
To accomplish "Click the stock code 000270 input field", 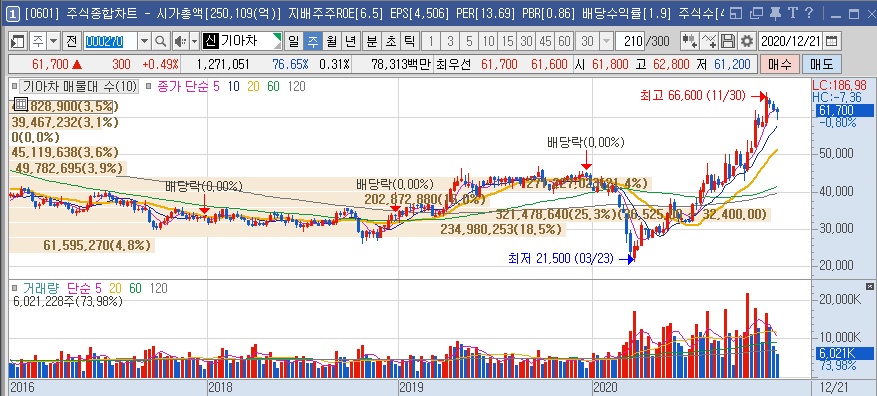I will [x=110, y=41].
